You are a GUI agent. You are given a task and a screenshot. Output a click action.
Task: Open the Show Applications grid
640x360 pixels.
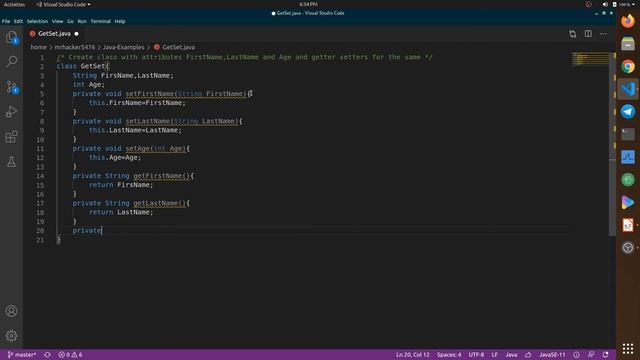pos(628,349)
